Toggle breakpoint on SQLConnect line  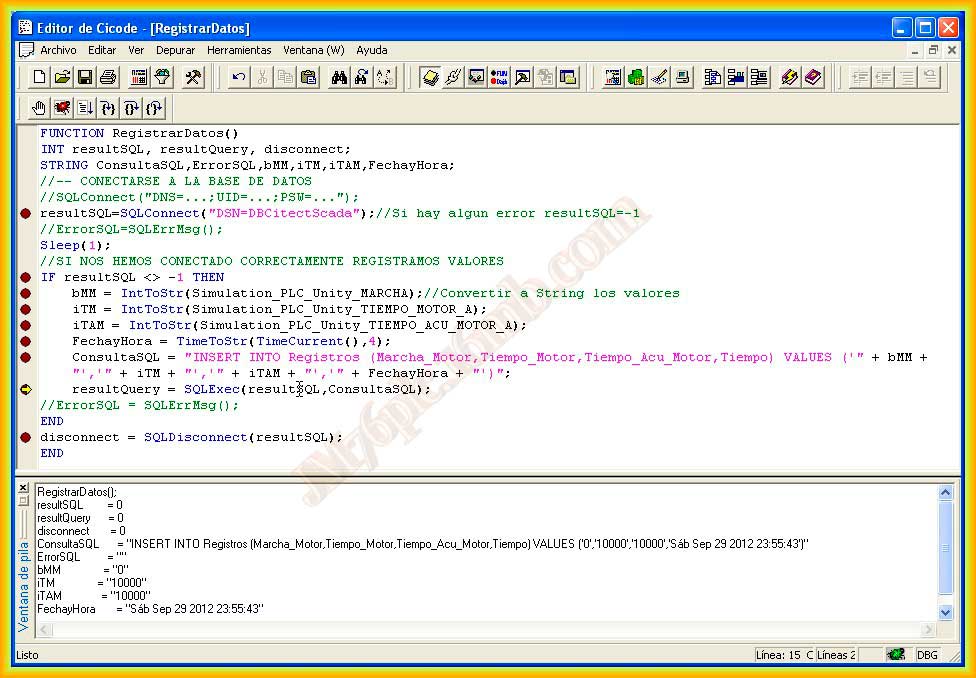[x=26, y=214]
